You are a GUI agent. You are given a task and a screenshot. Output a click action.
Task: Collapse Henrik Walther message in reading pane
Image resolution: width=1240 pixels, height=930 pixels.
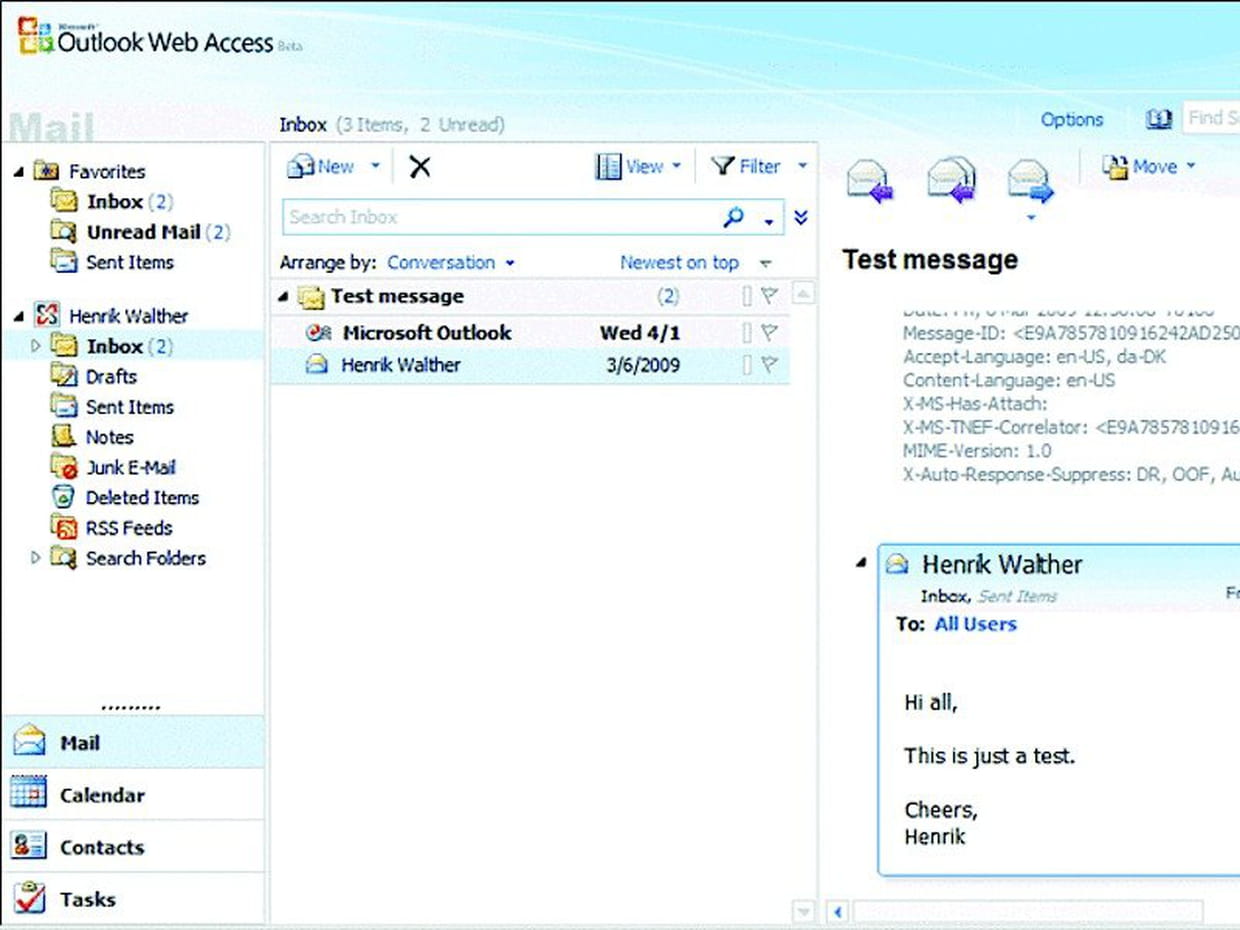pyautogui.click(x=861, y=564)
